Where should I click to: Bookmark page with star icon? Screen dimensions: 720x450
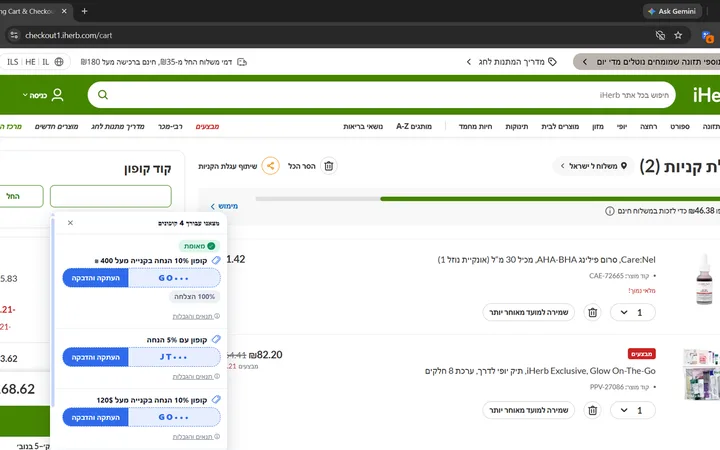click(678, 35)
